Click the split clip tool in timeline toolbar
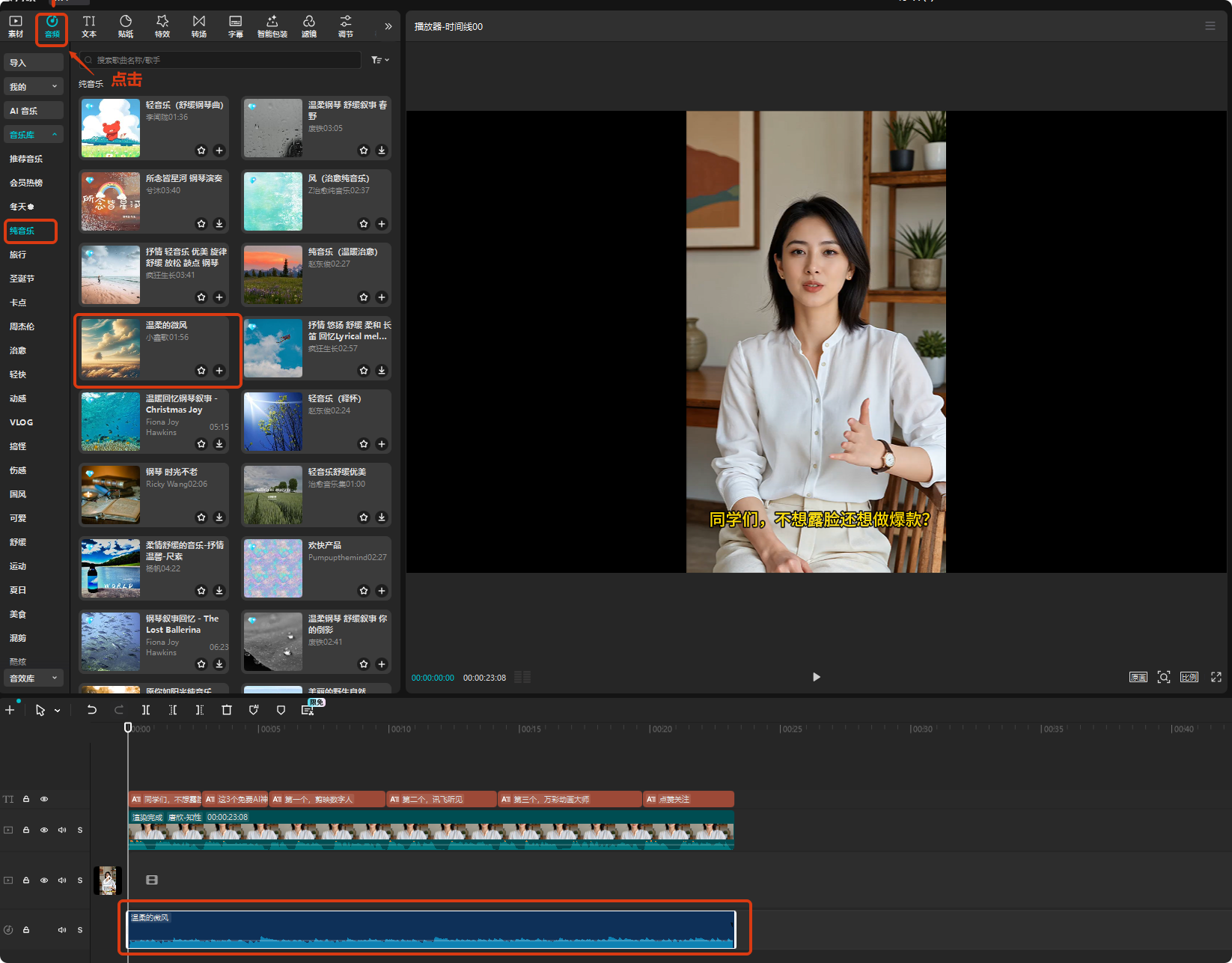Screen dimensions: 1232x963 [146, 710]
